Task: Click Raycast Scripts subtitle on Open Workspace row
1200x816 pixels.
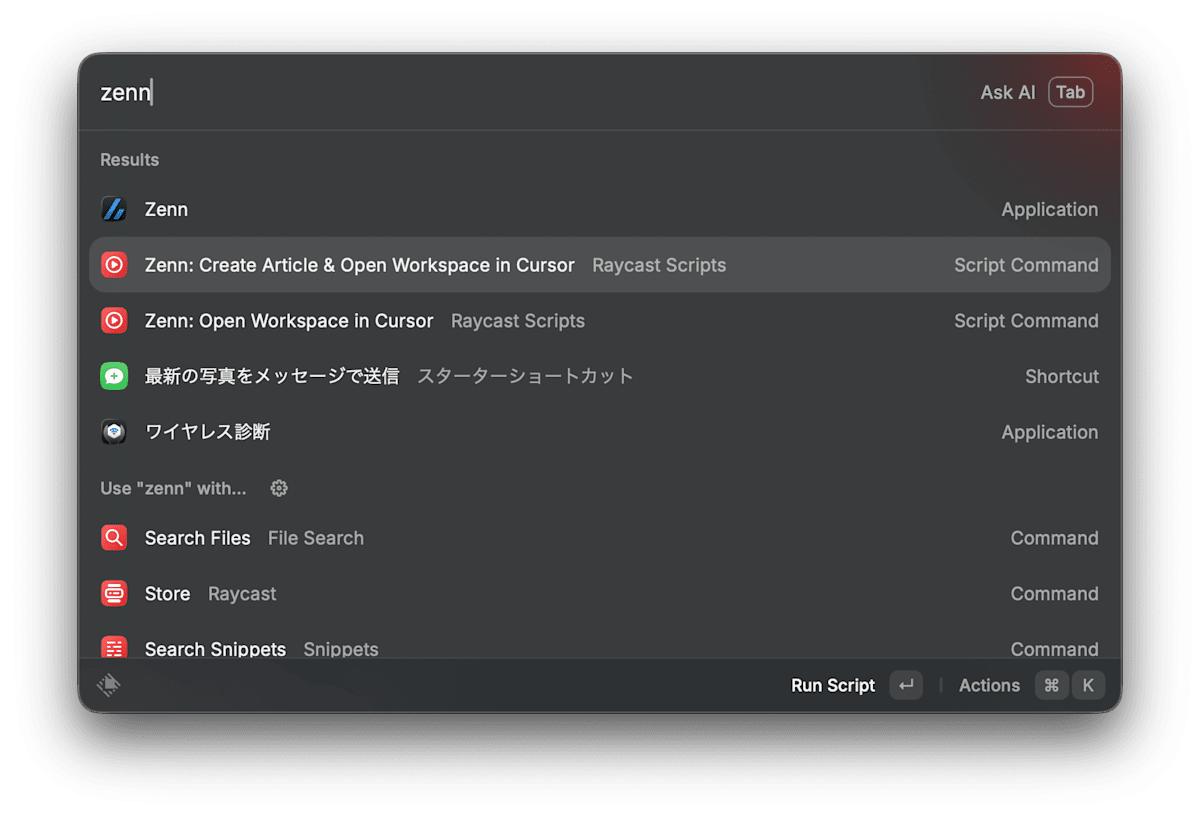Action: point(518,321)
